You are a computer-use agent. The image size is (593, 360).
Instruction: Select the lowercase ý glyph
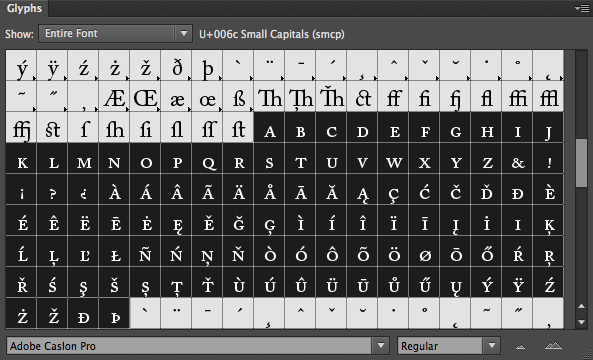(21, 65)
